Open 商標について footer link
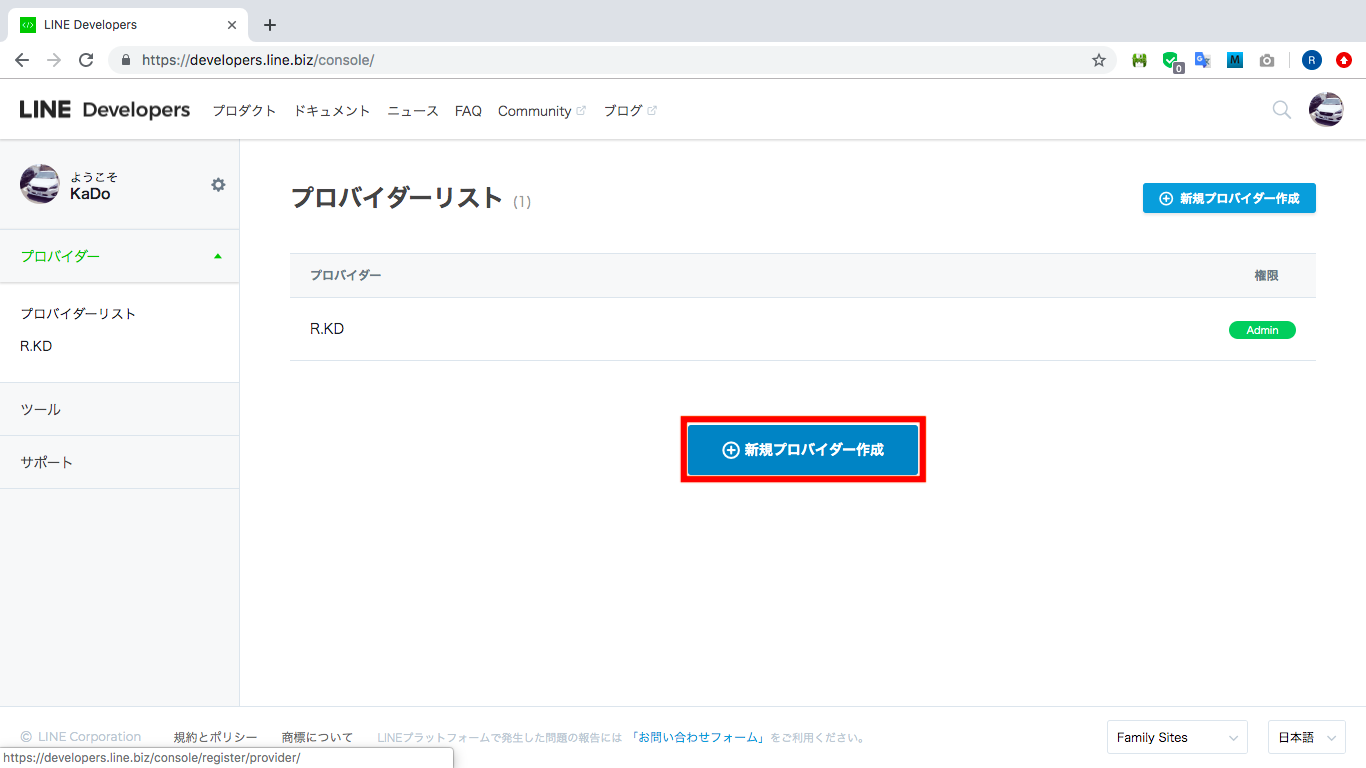Screen dimensions: 1366x768 [x=317, y=738]
